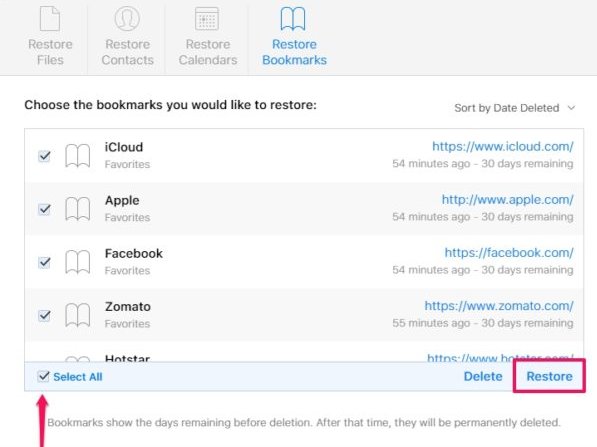This screenshot has height=447, width=597.
Task: Click the Zomato bookmark book icon
Action: [x=78, y=315]
